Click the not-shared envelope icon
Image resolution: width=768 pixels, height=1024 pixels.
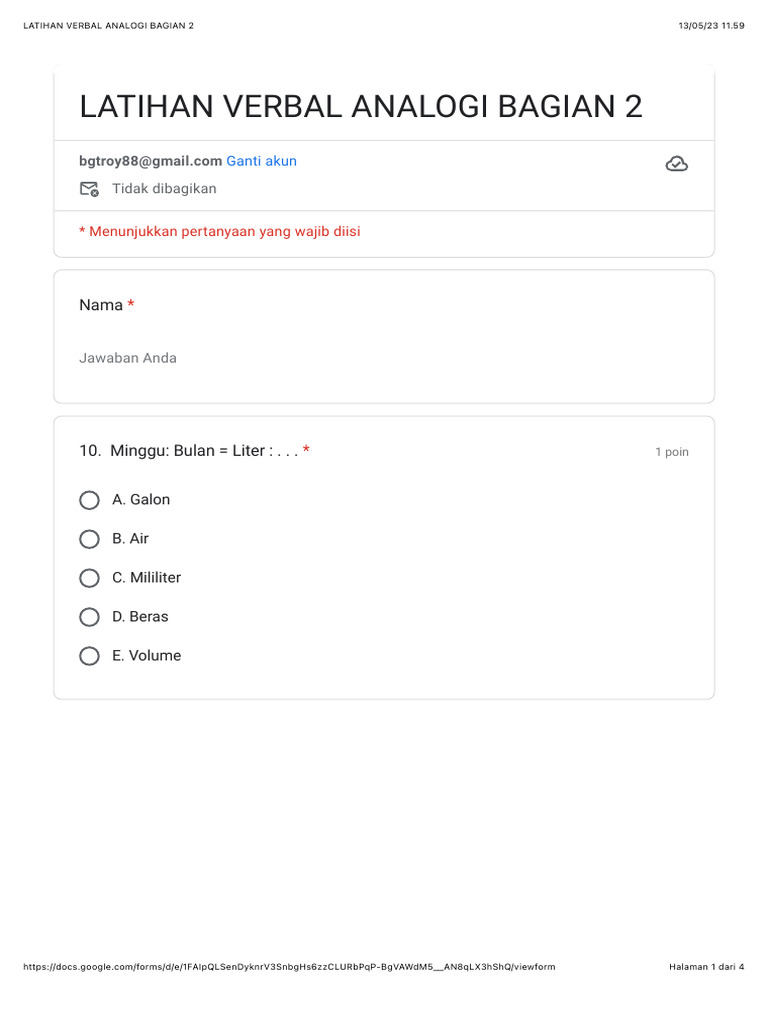[x=89, y=189]
